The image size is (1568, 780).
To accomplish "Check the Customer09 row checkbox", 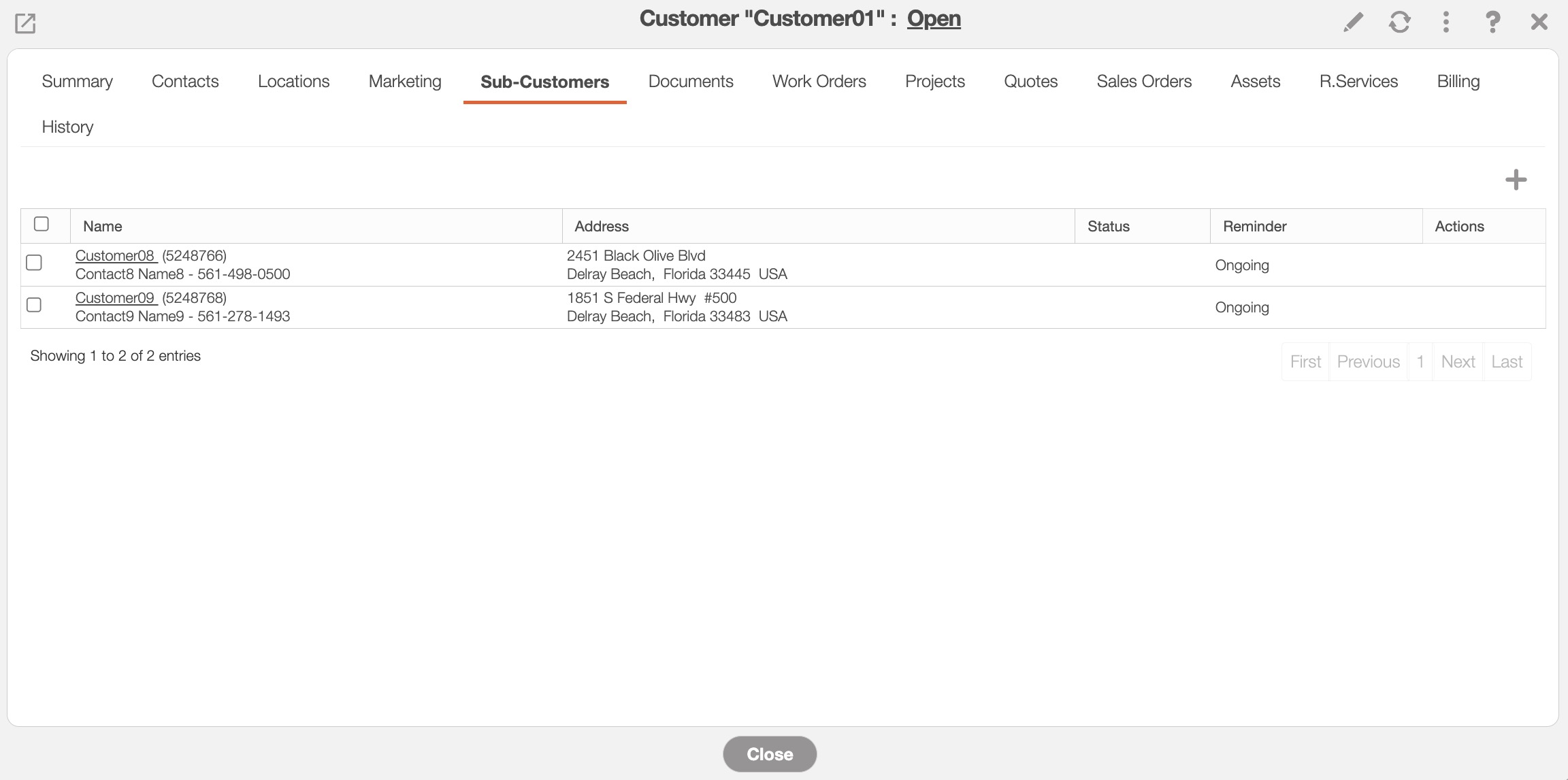I will click(34, 305).
